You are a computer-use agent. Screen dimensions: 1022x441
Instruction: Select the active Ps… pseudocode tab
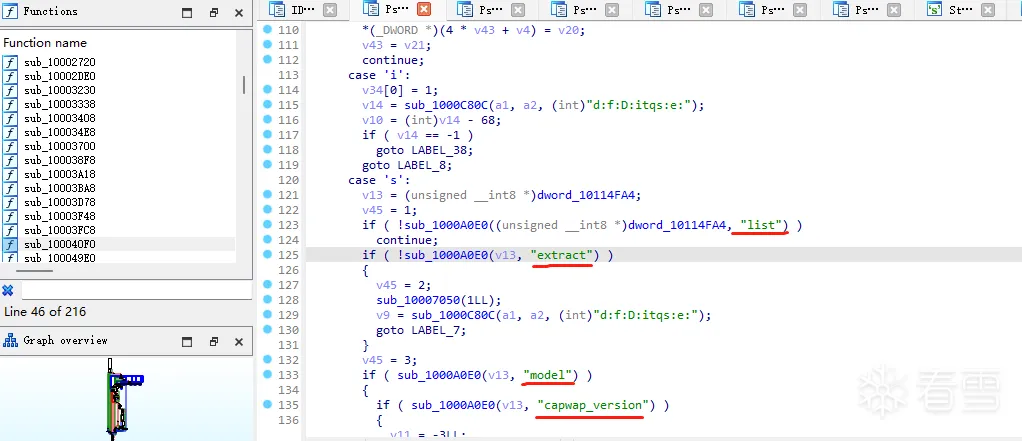pyautogui.click(x=396, y=10)
